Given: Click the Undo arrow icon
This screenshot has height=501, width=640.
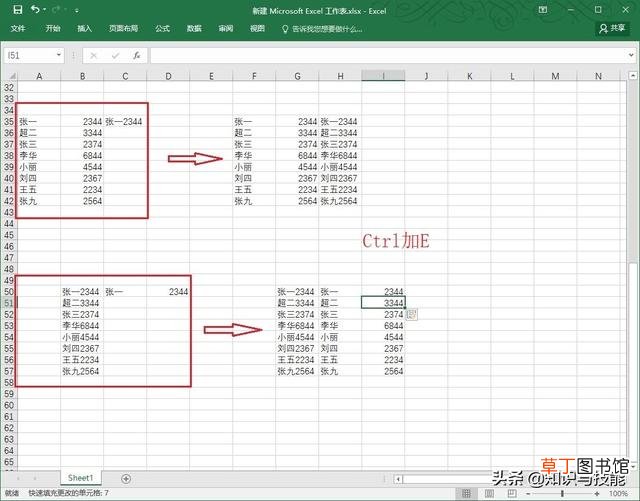Looking at the screenshot, I should click(36, 9).
